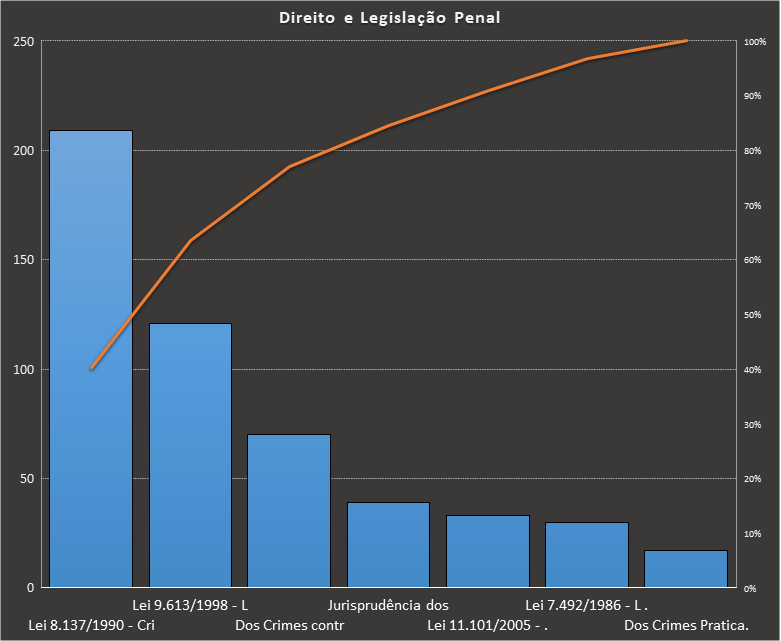The image size is (781, 641).
Task: Select the fifth bar for Lei 11.101/2005
Action: 487,551
